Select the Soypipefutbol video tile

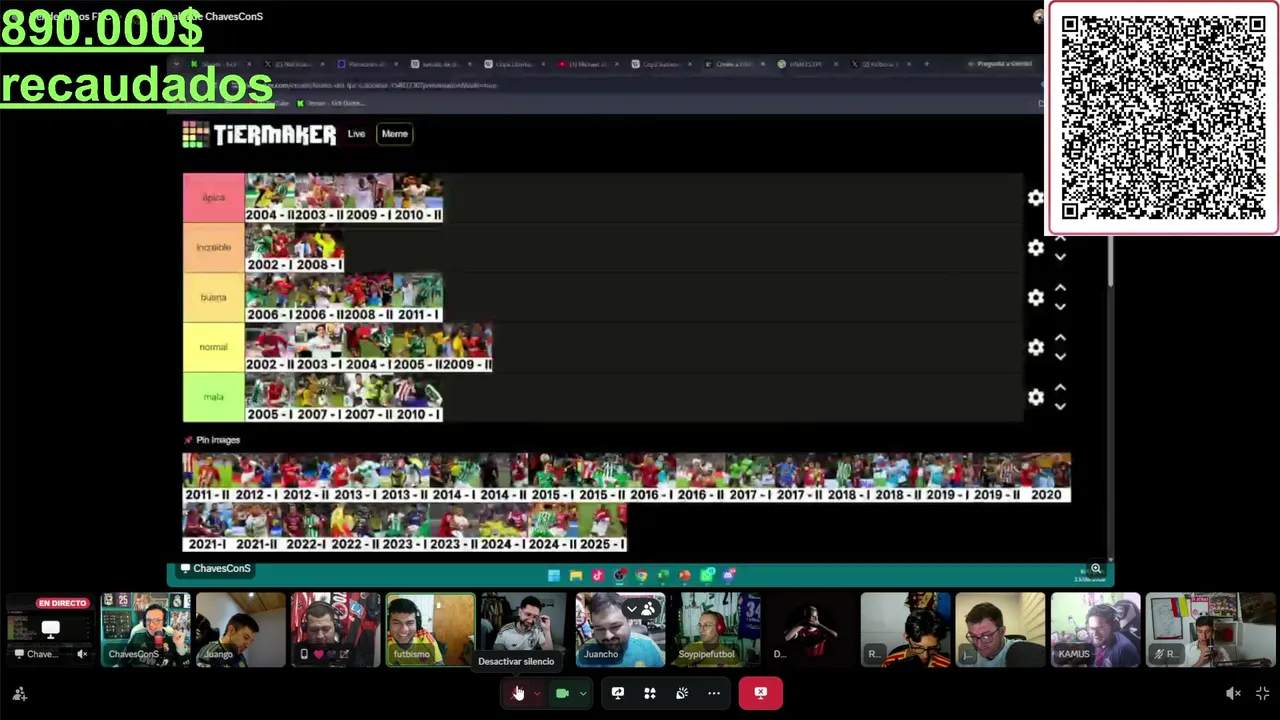[x=715, y=630]
